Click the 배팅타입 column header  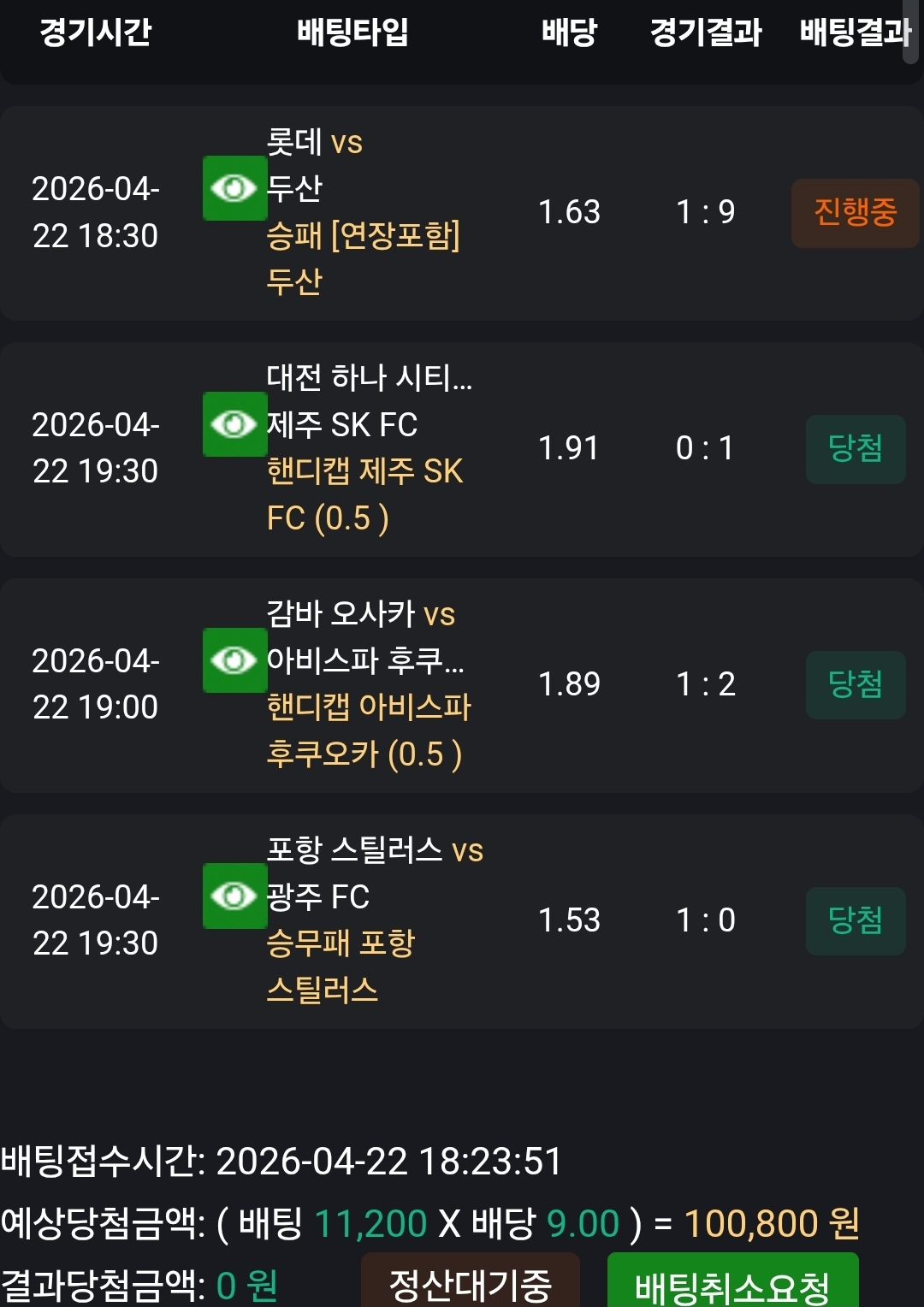[x=352, y=33]
